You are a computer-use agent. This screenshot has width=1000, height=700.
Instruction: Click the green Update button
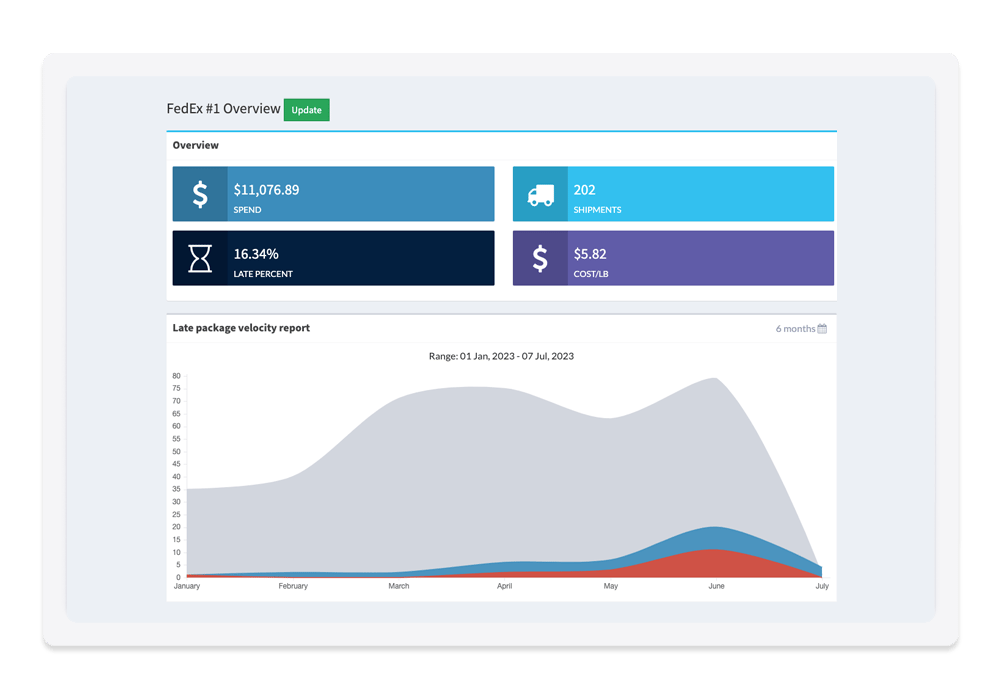(306, 110)
